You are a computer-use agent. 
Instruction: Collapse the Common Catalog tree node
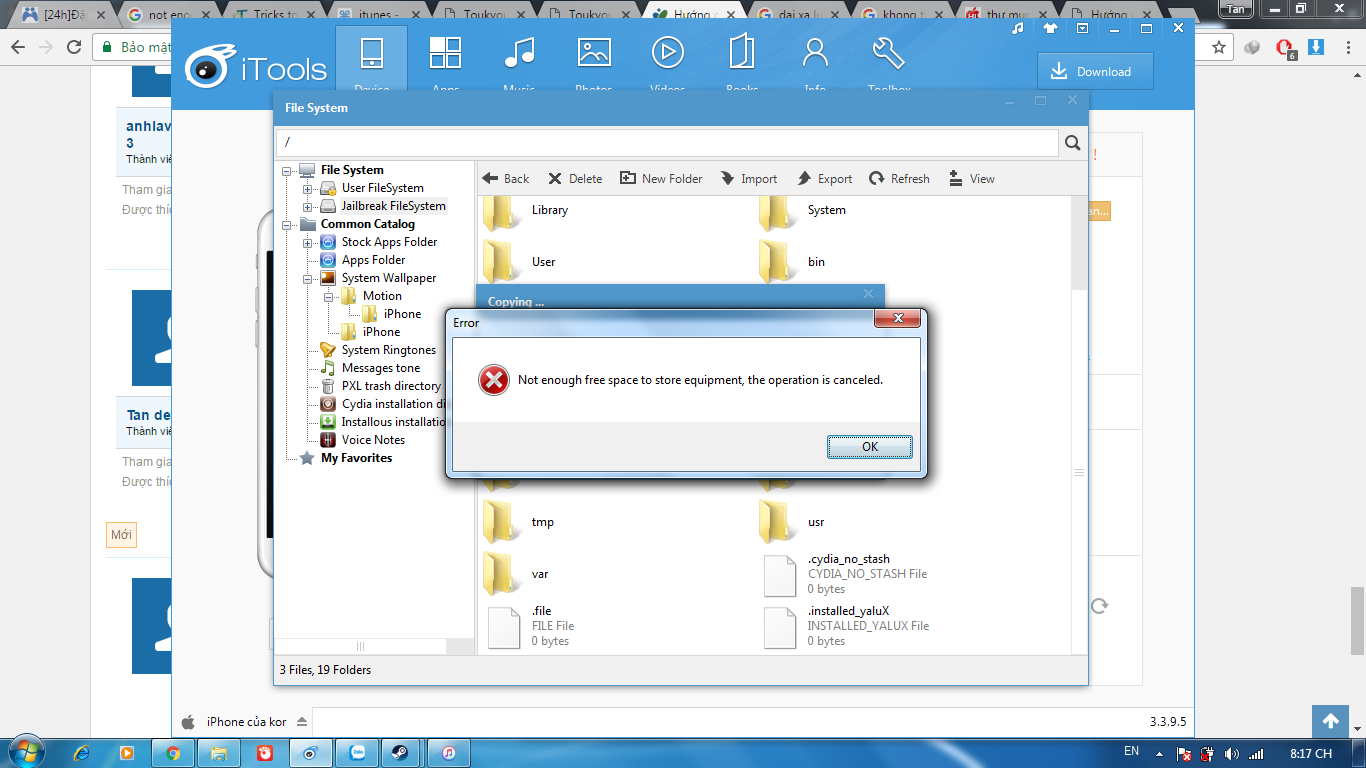pos(287,224)
